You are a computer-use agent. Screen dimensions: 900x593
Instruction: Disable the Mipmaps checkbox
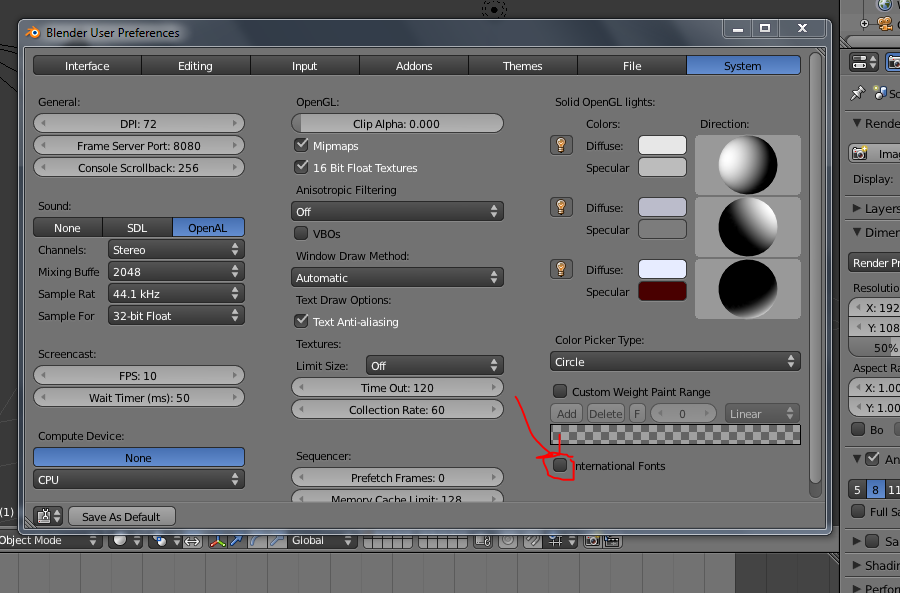301,145
